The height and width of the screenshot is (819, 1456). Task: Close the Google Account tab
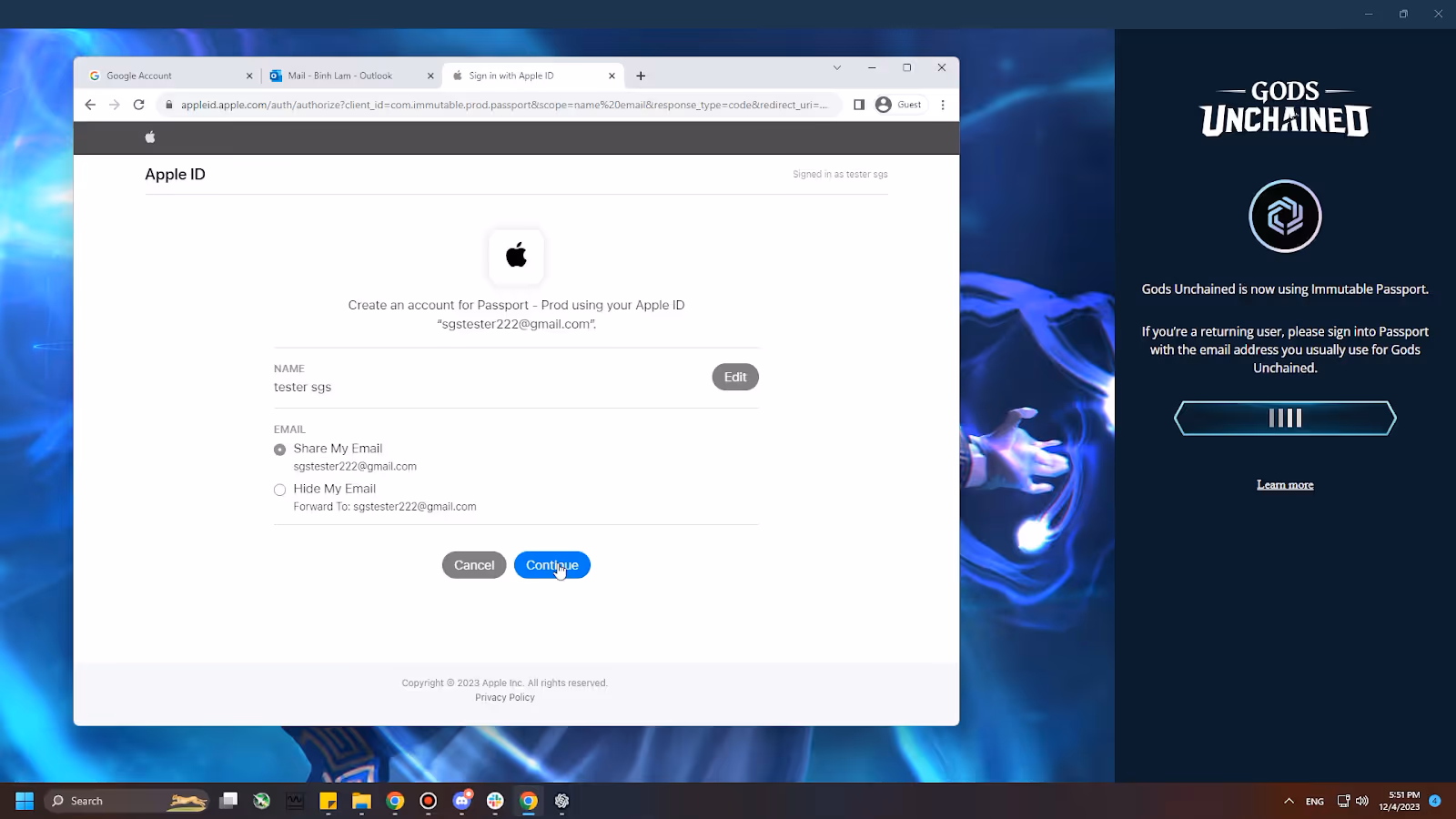tap(249, 76)
